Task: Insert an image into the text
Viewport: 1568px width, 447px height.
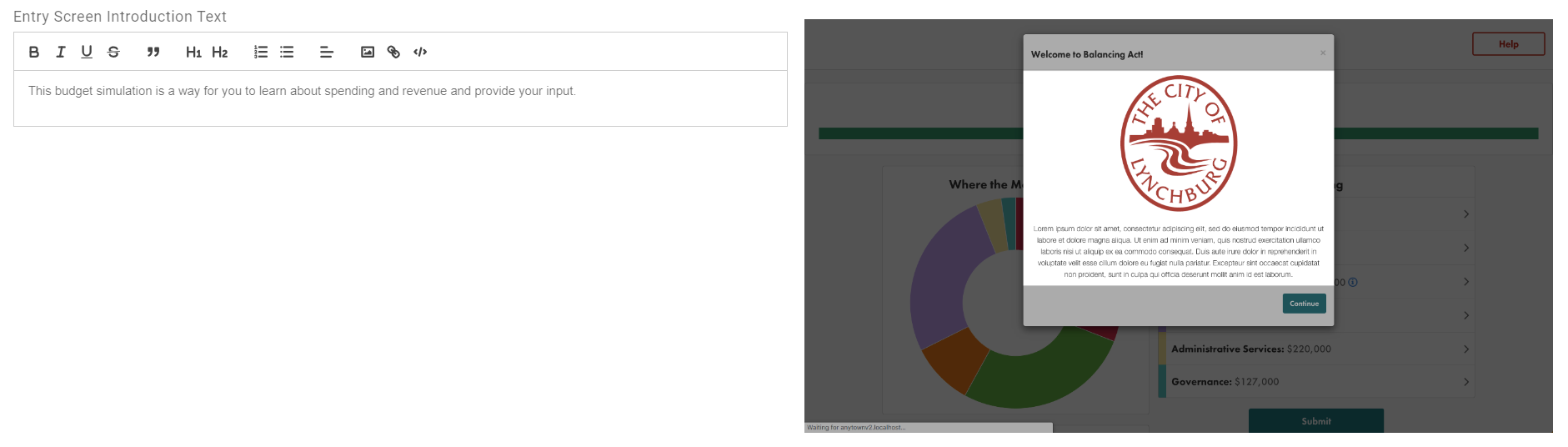Action: click(368, 52)
